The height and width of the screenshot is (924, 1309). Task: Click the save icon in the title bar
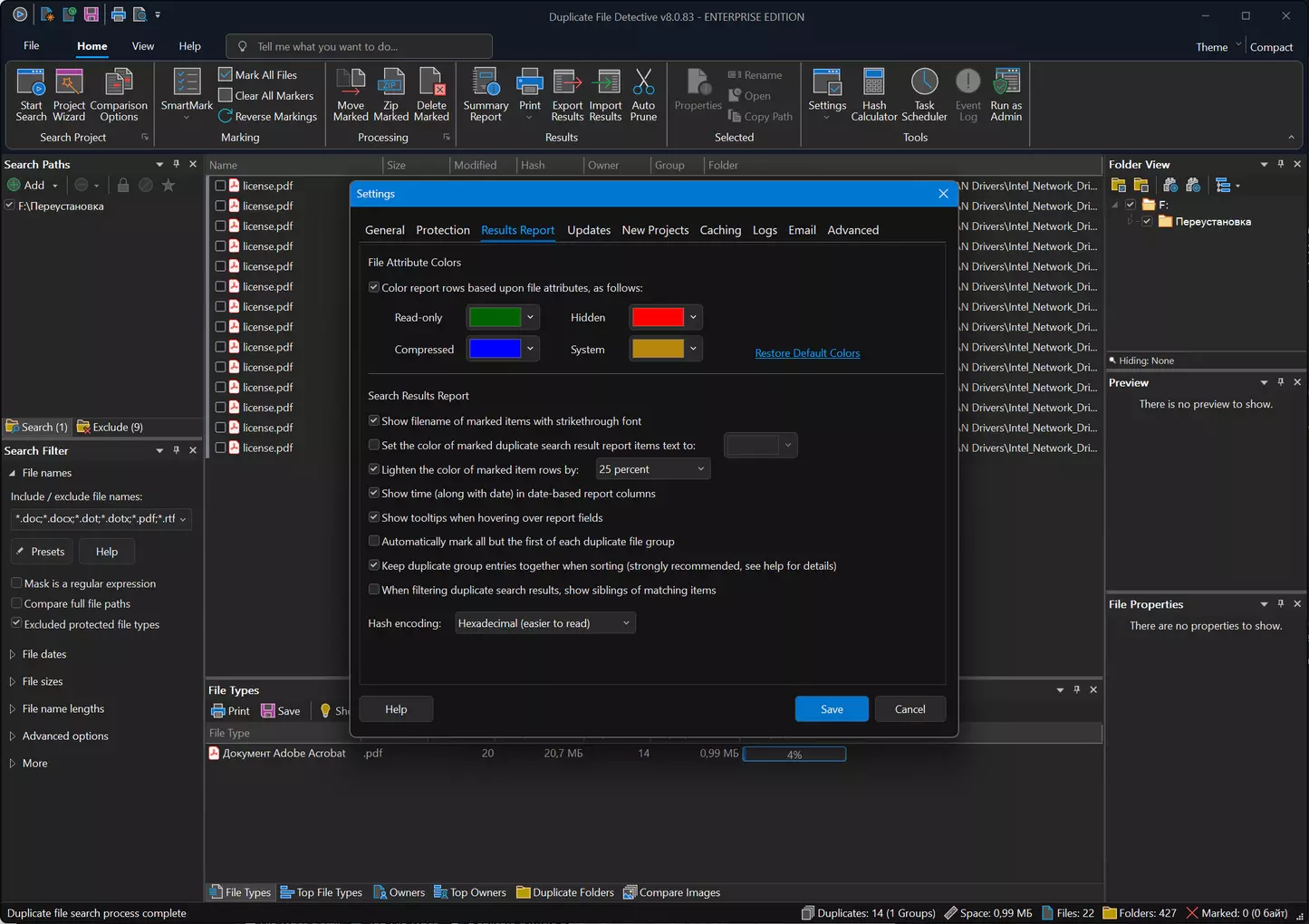pos(91,14)
